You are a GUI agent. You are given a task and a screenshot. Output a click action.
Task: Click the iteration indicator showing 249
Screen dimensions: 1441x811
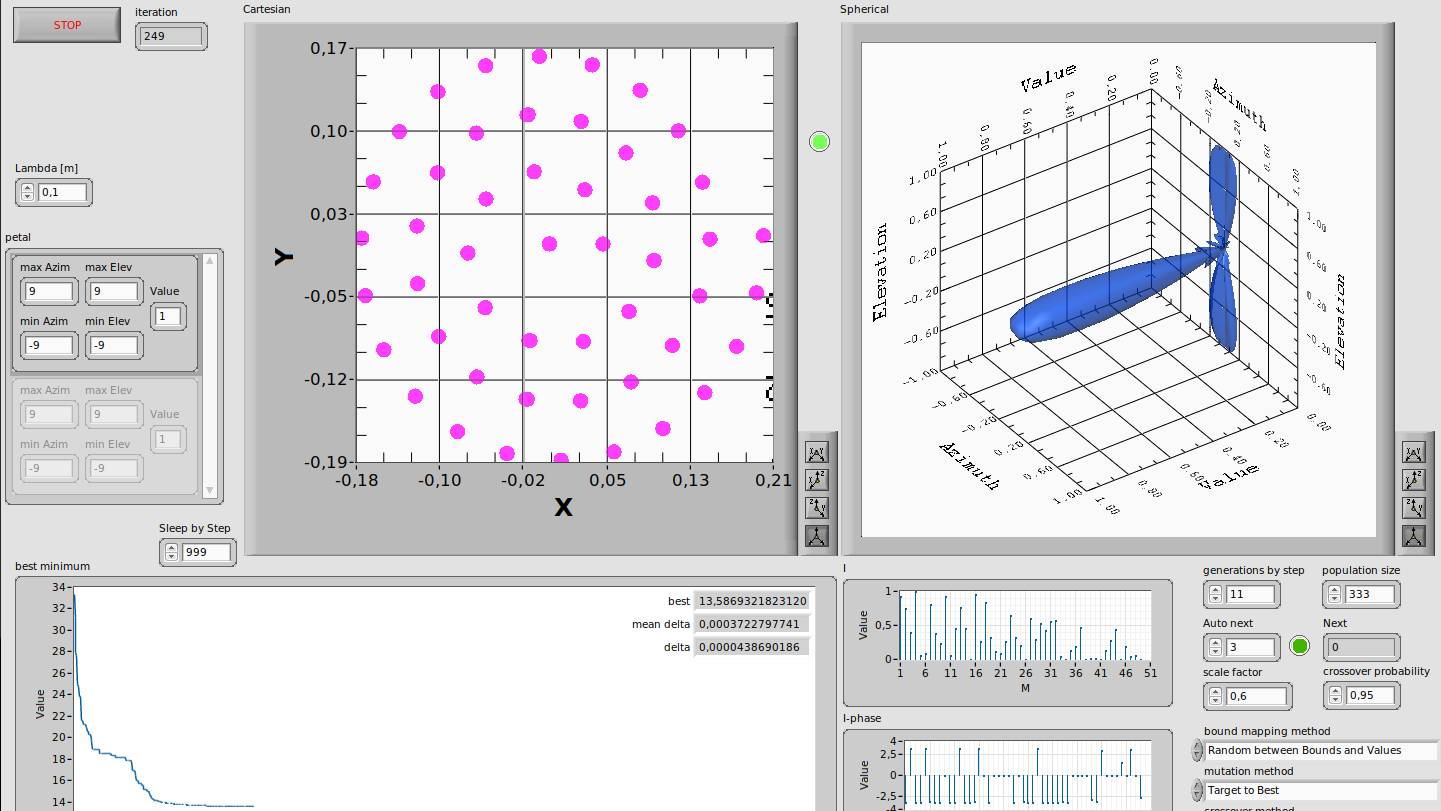171,36
